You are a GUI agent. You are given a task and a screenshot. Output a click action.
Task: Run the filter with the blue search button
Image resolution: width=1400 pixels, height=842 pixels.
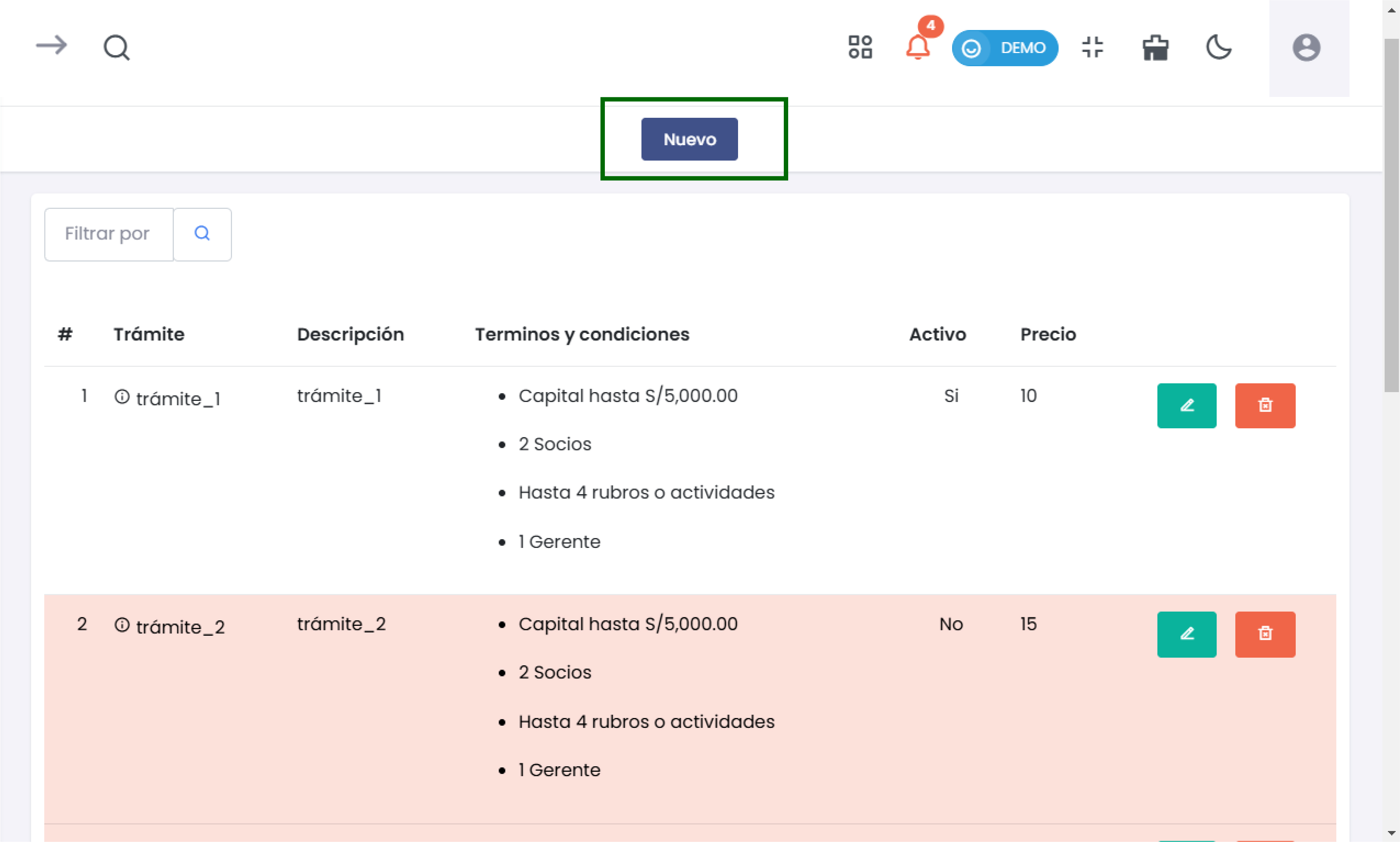(202, 233)
